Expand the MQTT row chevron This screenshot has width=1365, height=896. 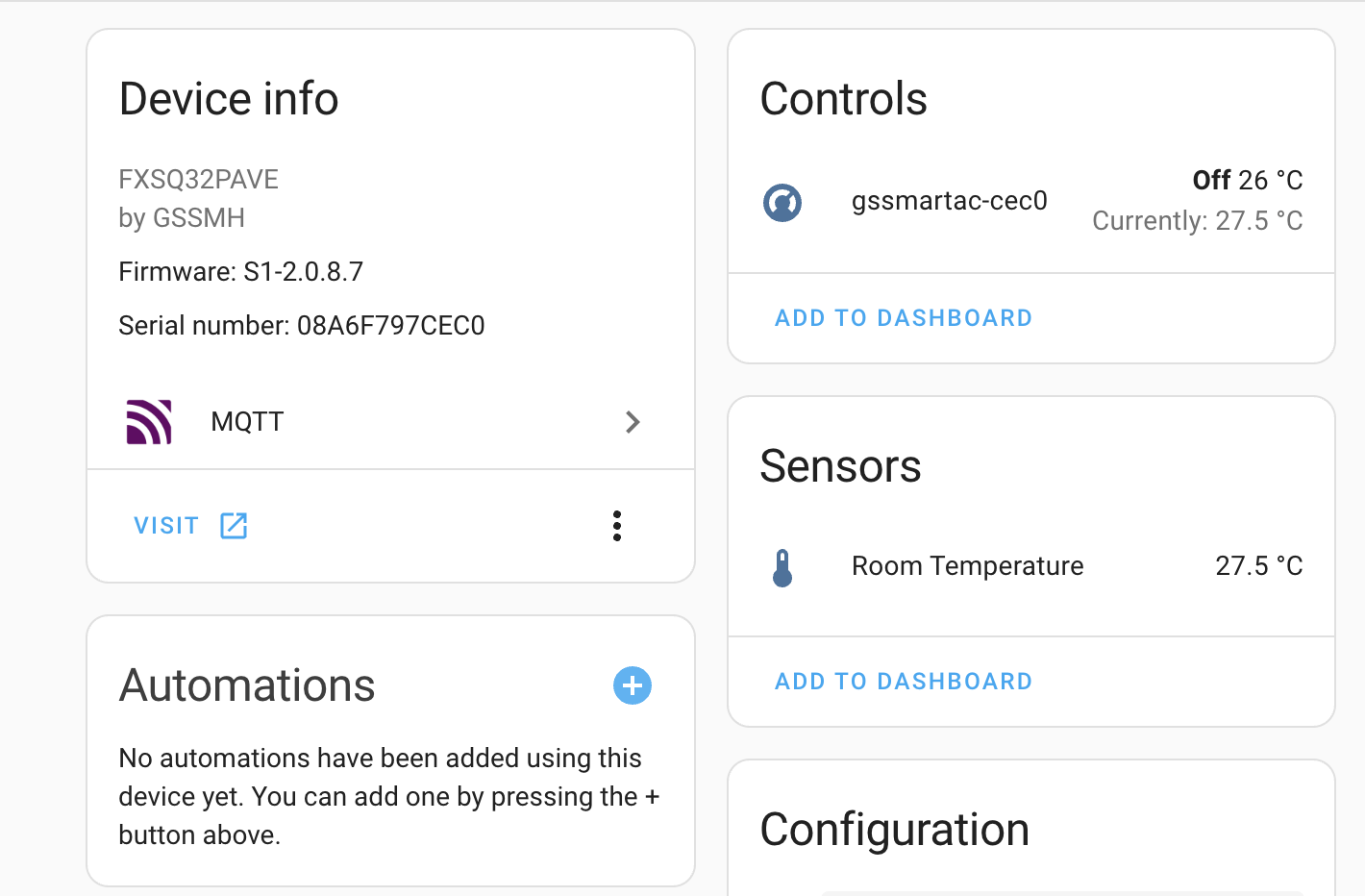pos(632,421)
